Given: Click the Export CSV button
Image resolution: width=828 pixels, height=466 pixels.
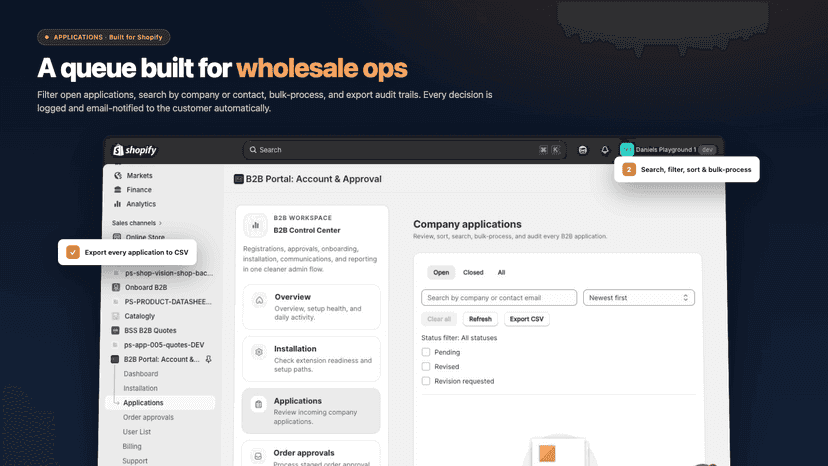Looking at the screenshot, I should coord(526,319).
